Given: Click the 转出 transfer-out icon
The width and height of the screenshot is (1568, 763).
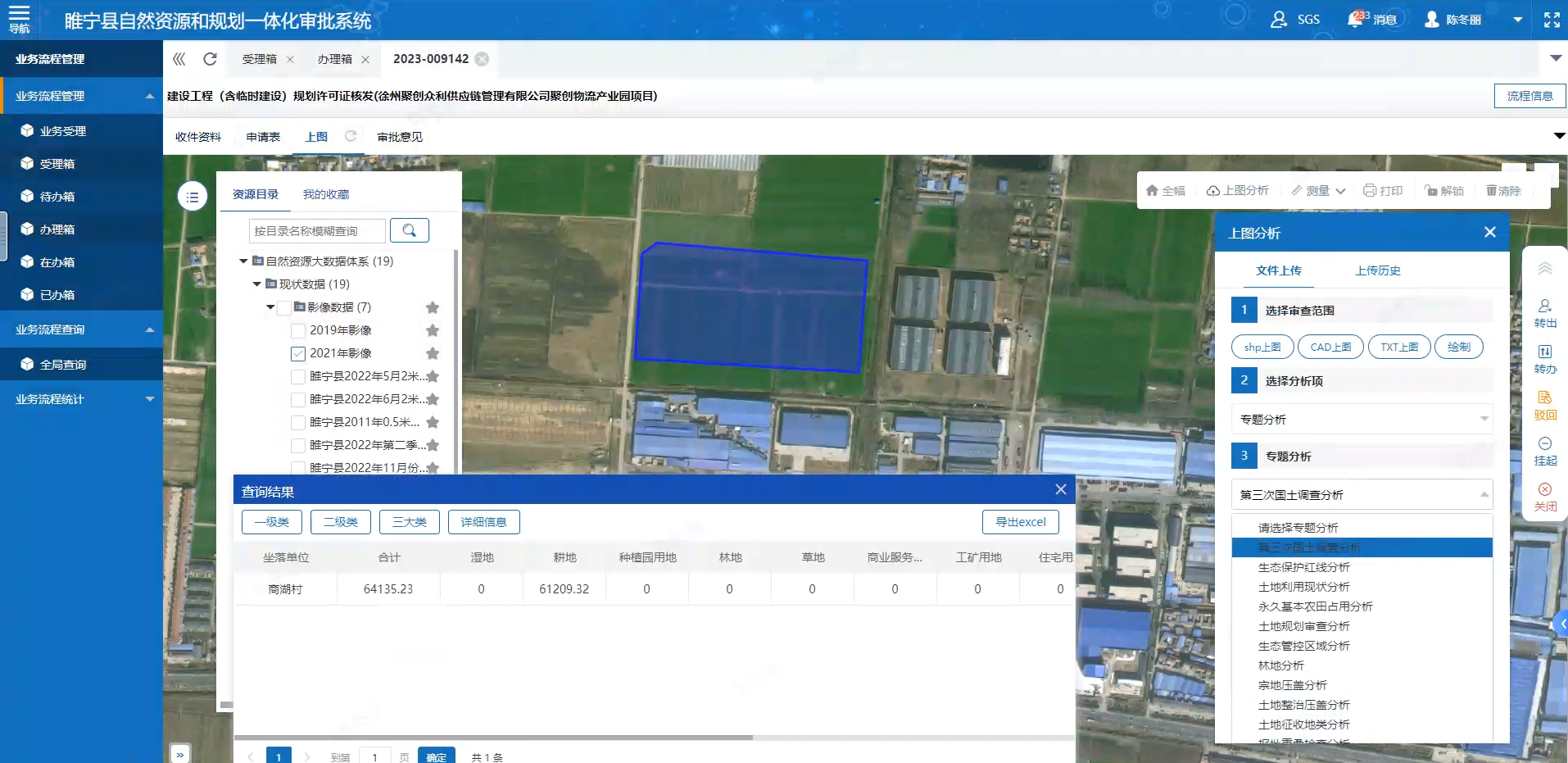Looking at the screenshot, I should point(1545,313).
